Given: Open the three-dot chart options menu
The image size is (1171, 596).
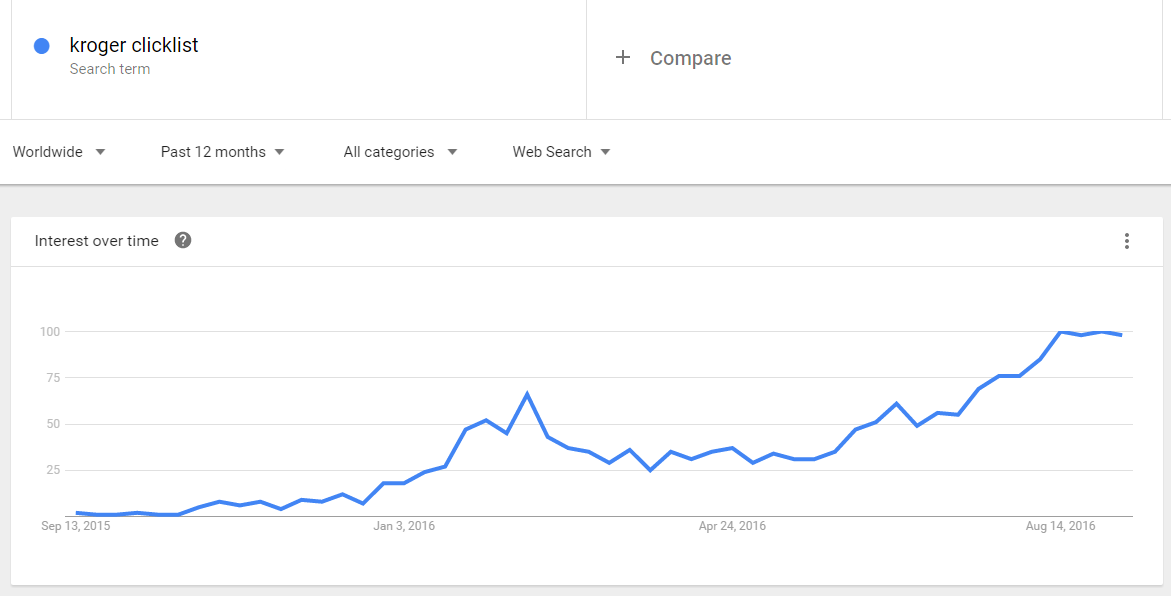Looking at the screenshot, I should (x=1127, y=241).
